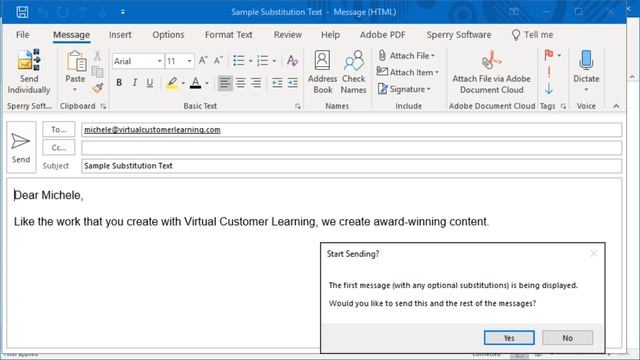Click the Cut scissors icon
The width and height of the screenshot is (640, 360).
click(97, 56)
